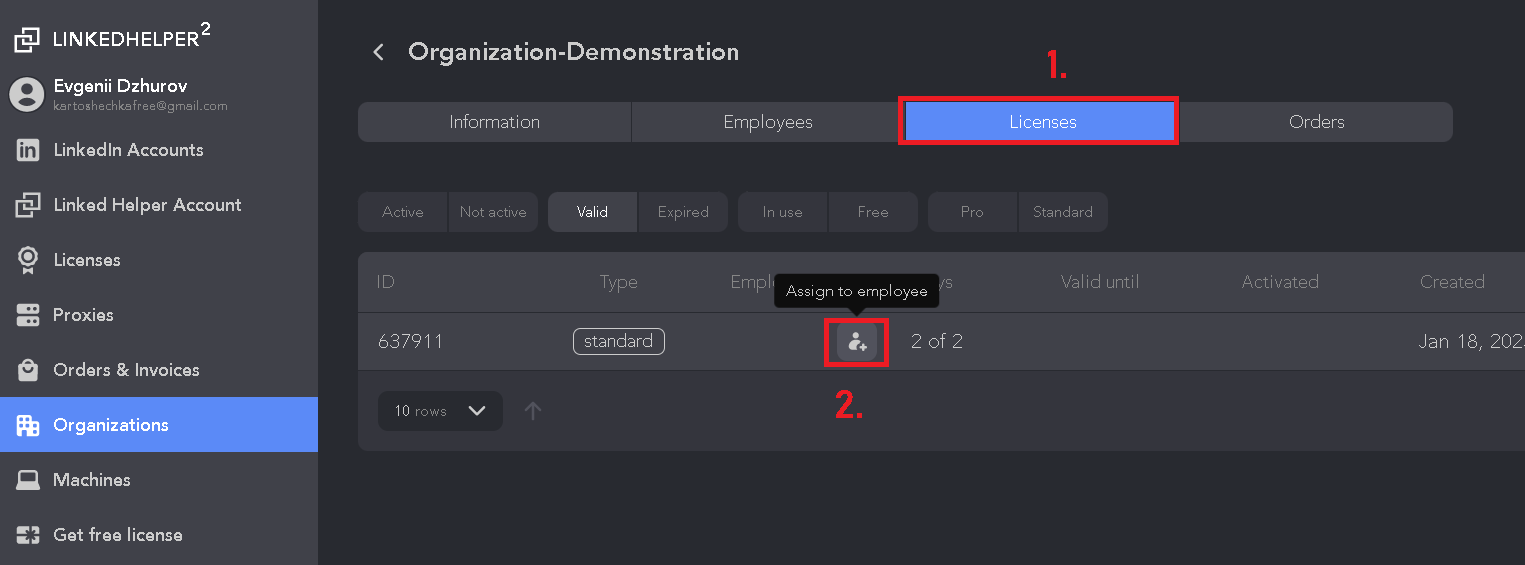Sort by the Valid until column header
The image size is (1525, 565).
tap(1100, 282)
